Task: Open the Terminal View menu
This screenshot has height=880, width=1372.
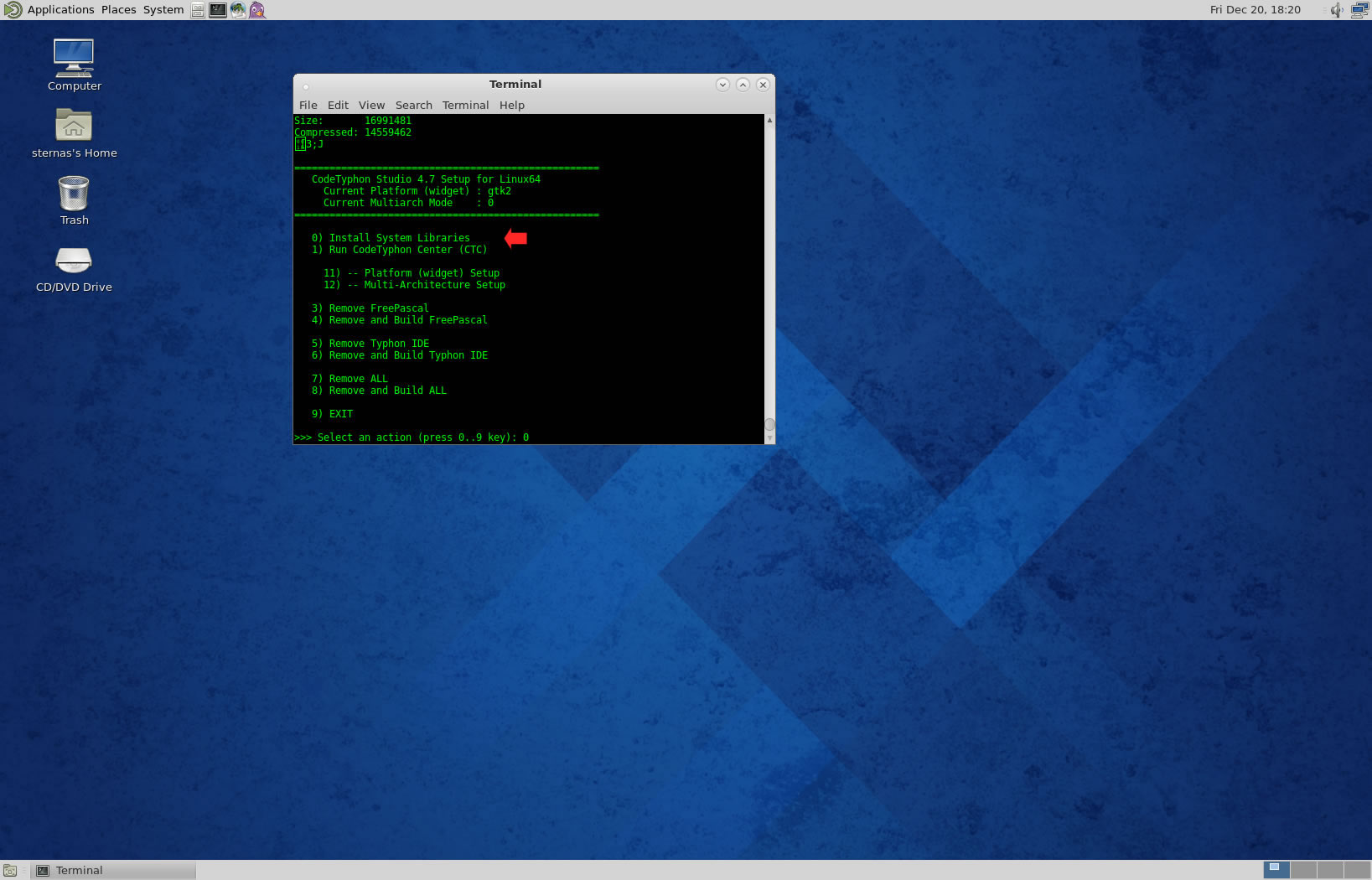Action: [x=371, y=105]
